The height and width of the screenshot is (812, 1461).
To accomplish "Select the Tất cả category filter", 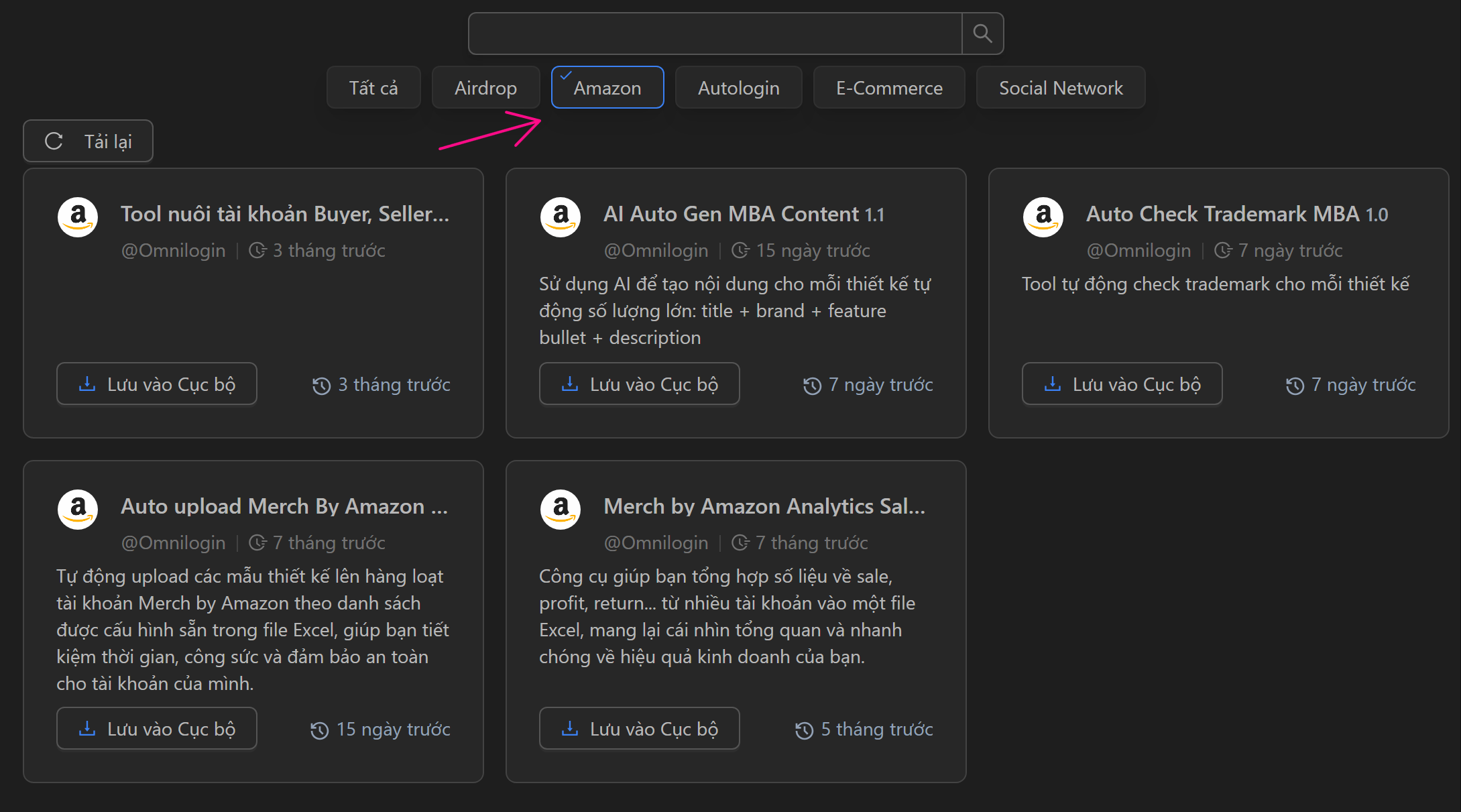I will 373,88.
